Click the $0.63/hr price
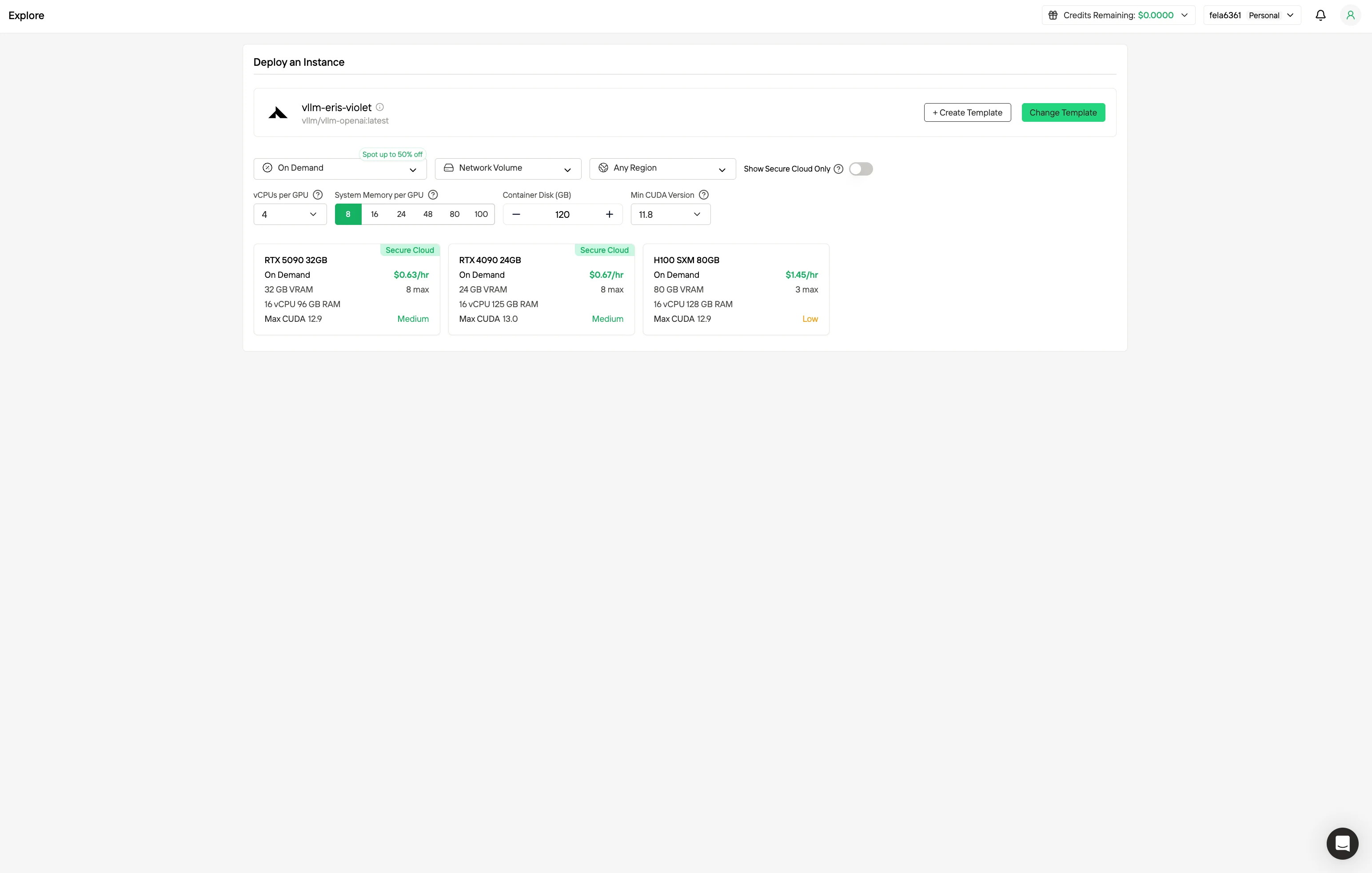Screen dimensions: 1372x873 (x=411, y=275)
